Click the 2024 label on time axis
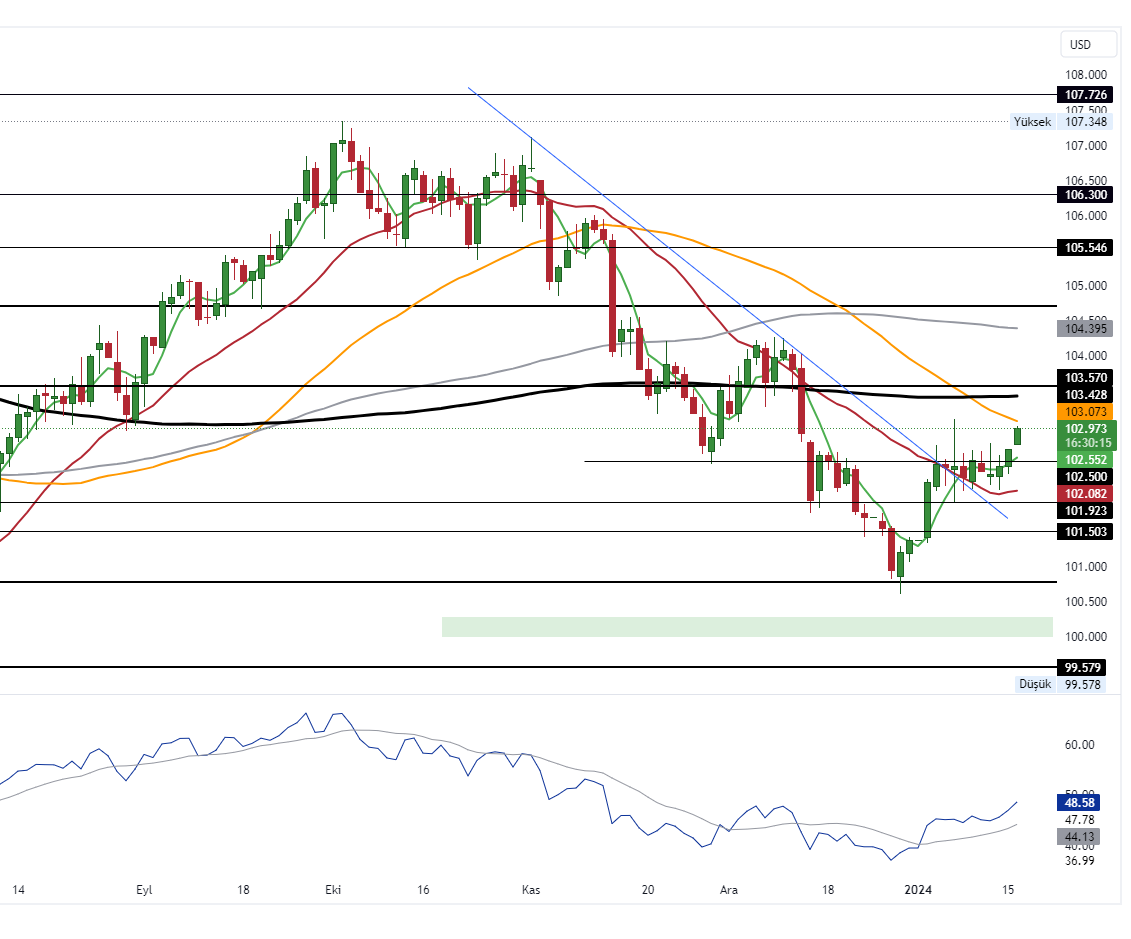 (x=918, y=889)
